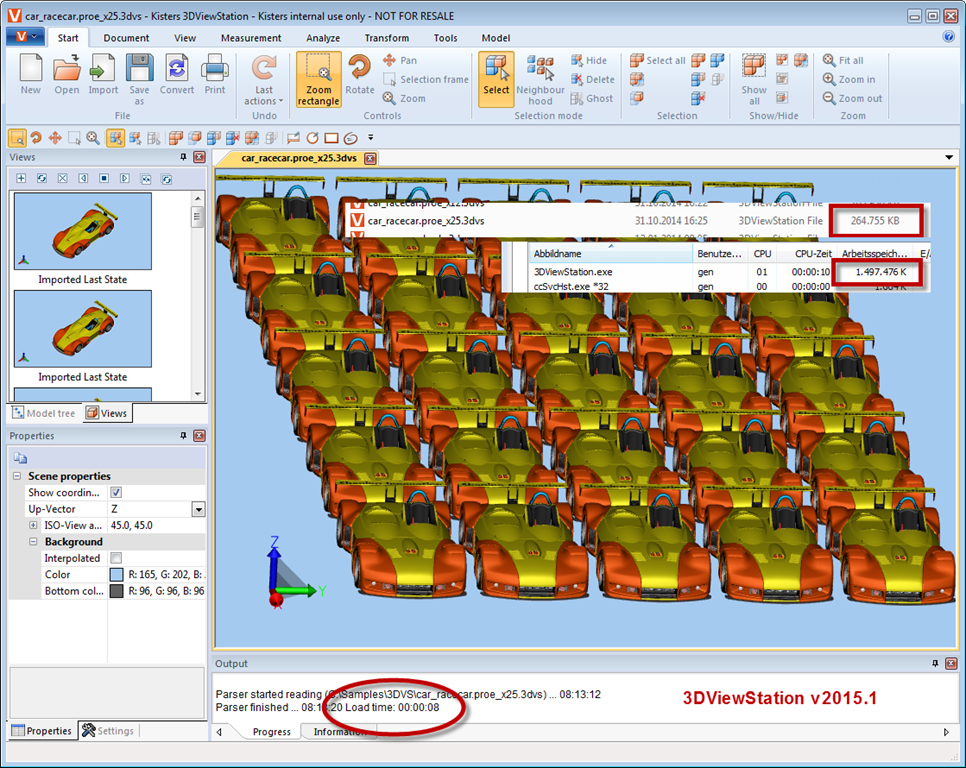This screenshot has height=768, width=966.
Task: Pin the Output panel
Action: click(x=935, y=663)
